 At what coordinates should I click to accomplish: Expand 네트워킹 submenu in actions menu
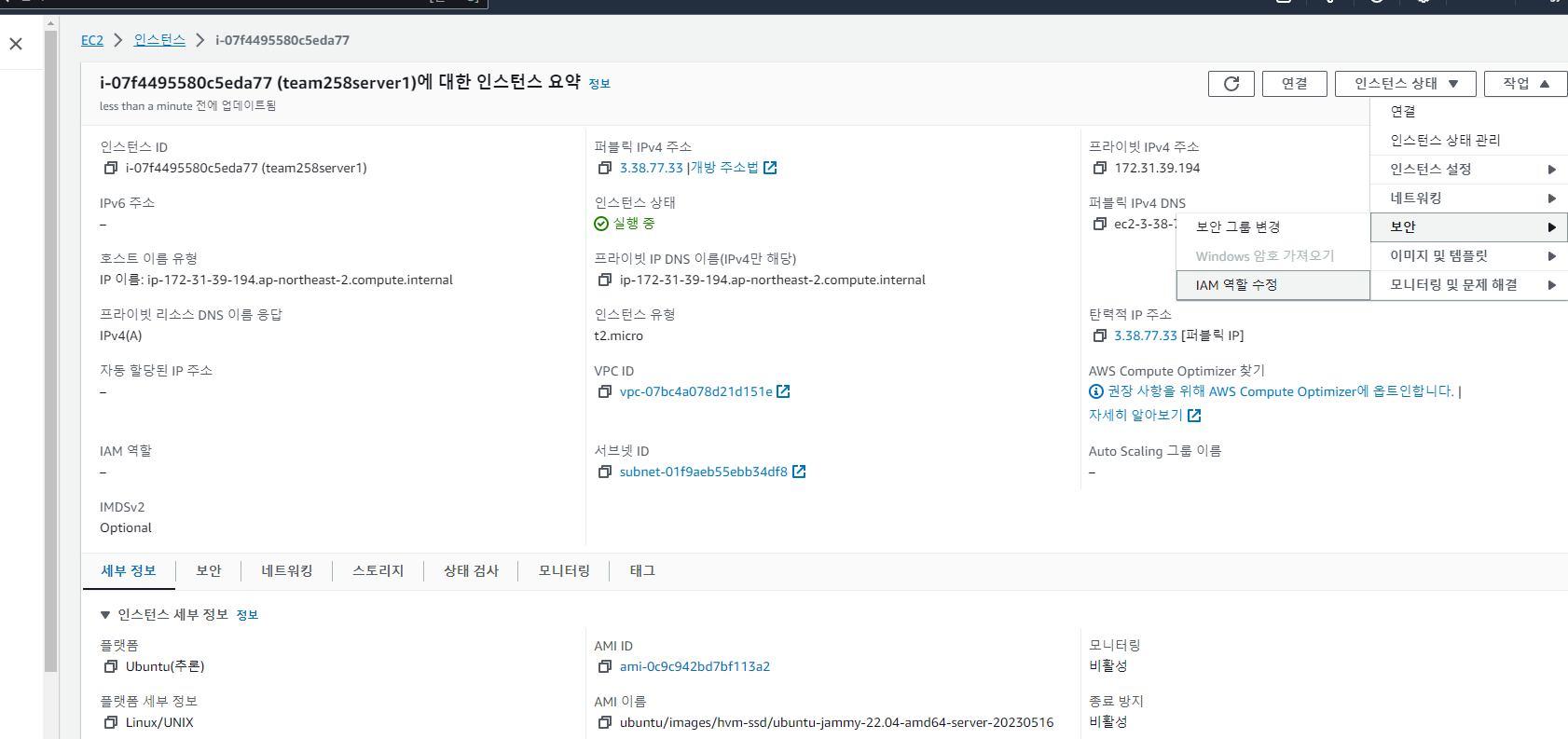pyautogui.click(x=1469, y=198)
